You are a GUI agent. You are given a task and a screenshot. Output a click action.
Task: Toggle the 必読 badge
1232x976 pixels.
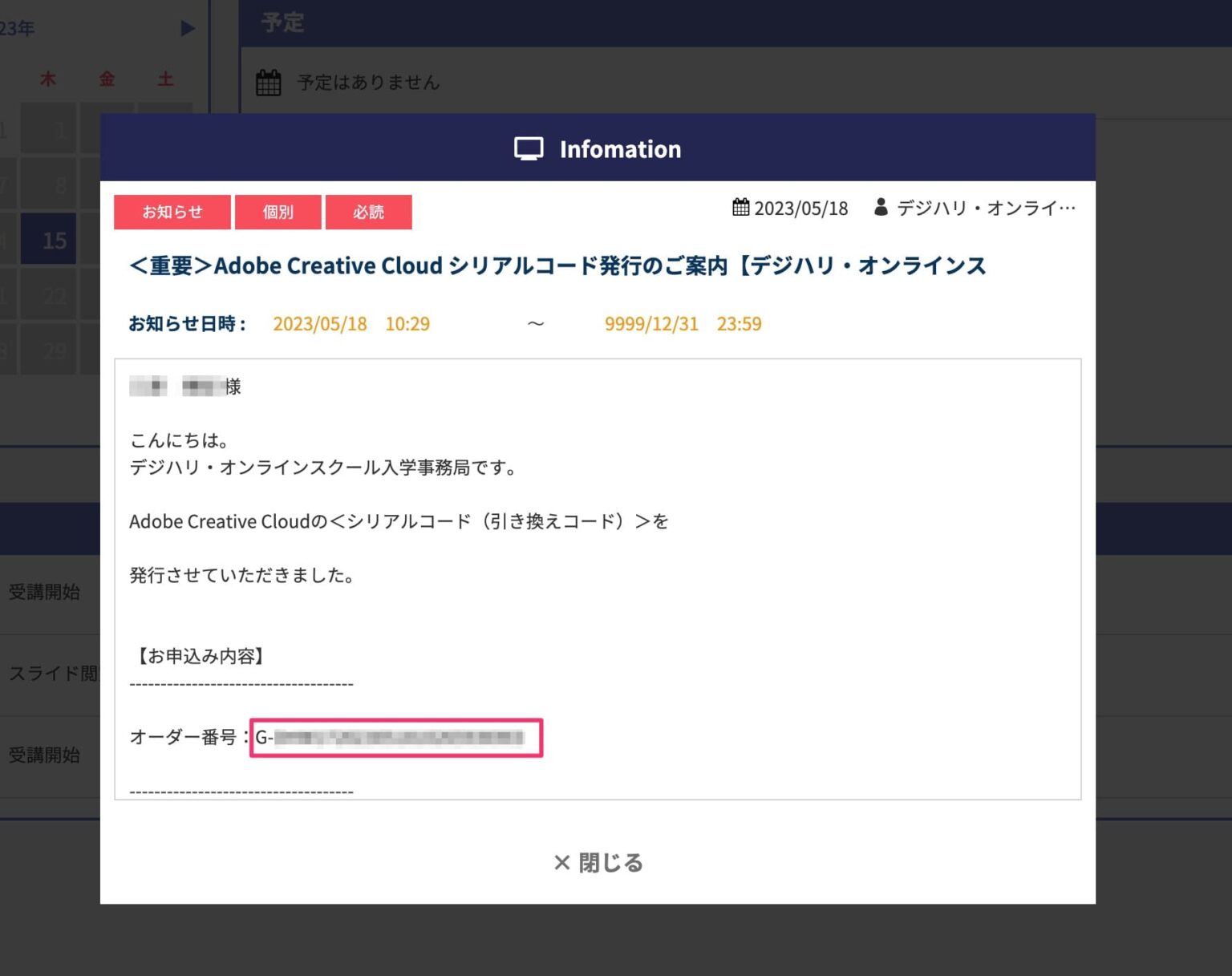(369, 212)
